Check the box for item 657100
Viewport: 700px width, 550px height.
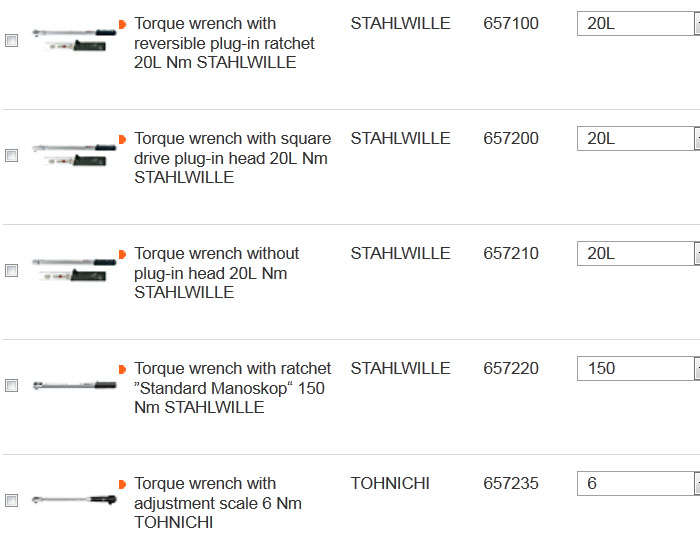12,41
